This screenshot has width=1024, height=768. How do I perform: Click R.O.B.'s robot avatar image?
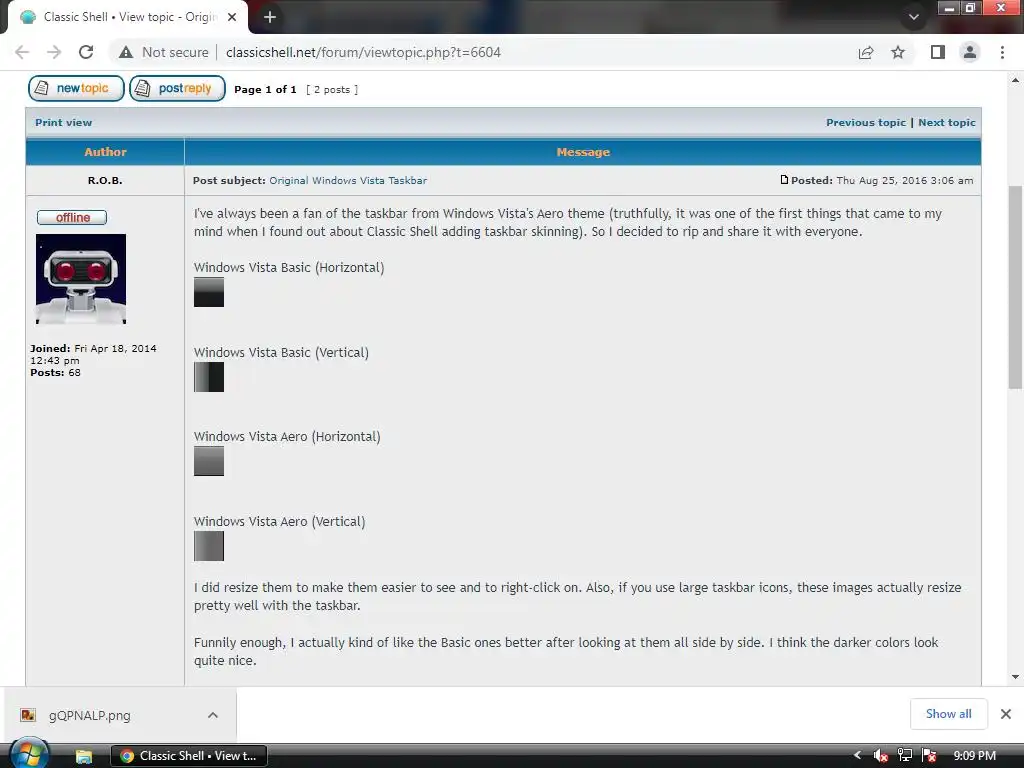[81, 279]
